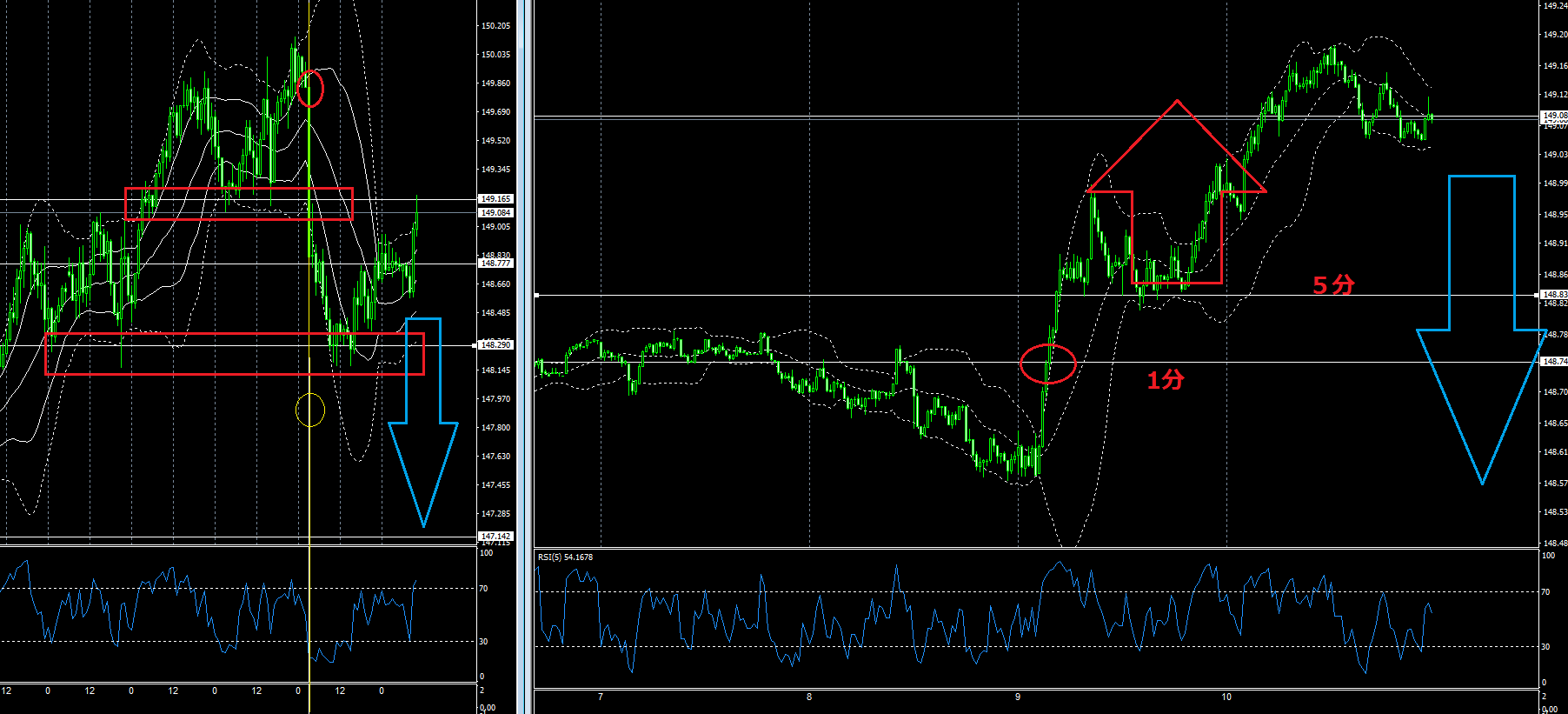Pick the 149.12 price scale value
Viewport: 1568px width, 714px height.
click(x=1555, y=95)
